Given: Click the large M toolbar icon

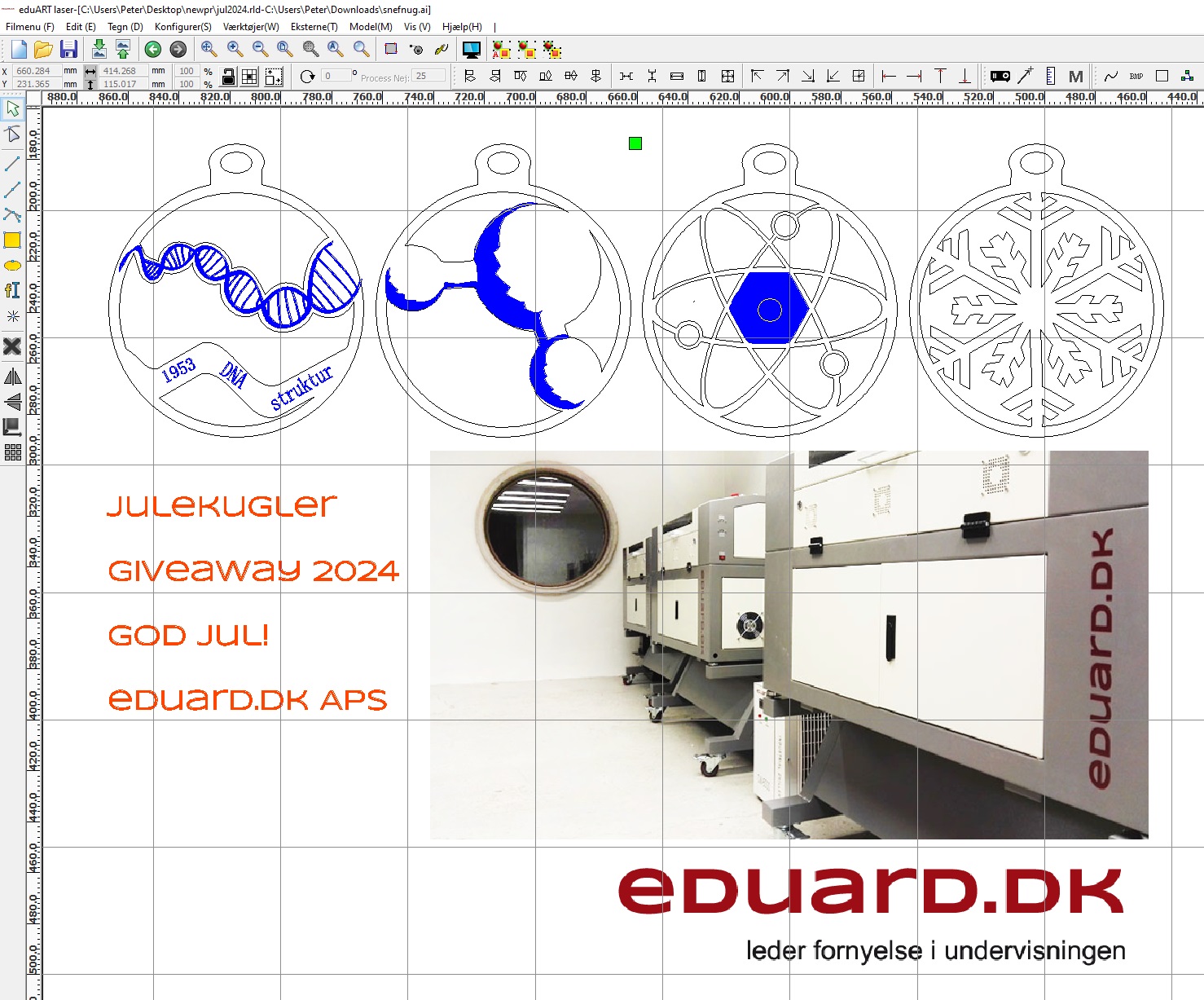Looking at the screenshot, I should tap(1075, 76).
